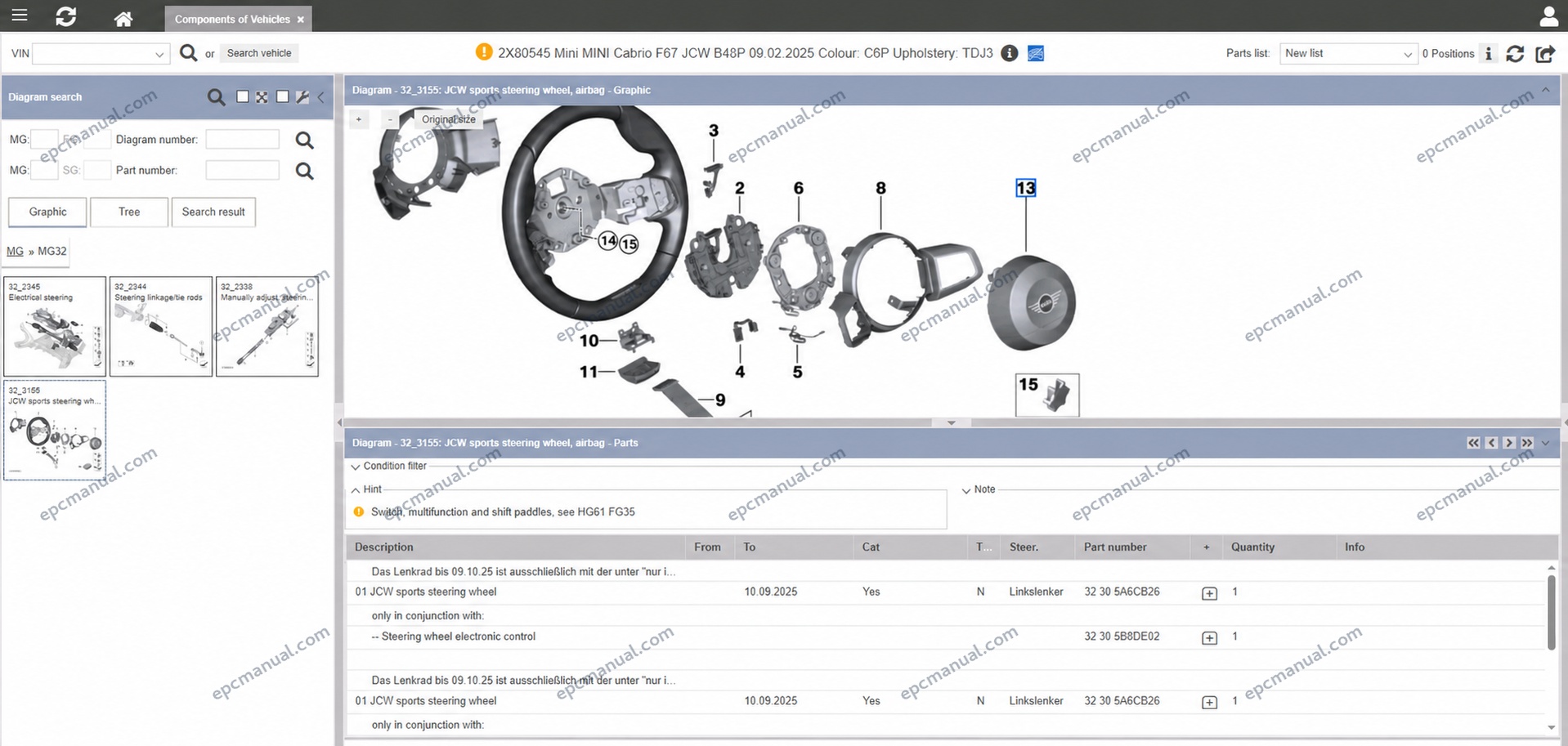Export the parts list via share icon
This screenshot has height=746, width=1568.
(x=1545, y=54)
